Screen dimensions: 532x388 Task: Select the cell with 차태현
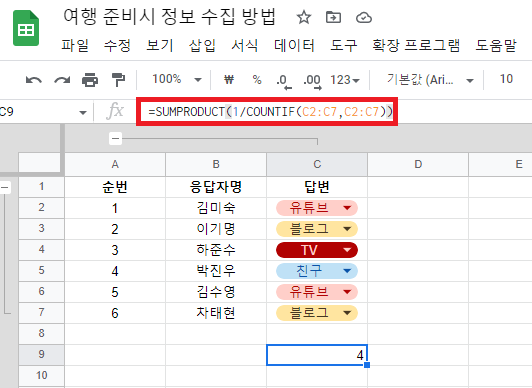(216, 313)
